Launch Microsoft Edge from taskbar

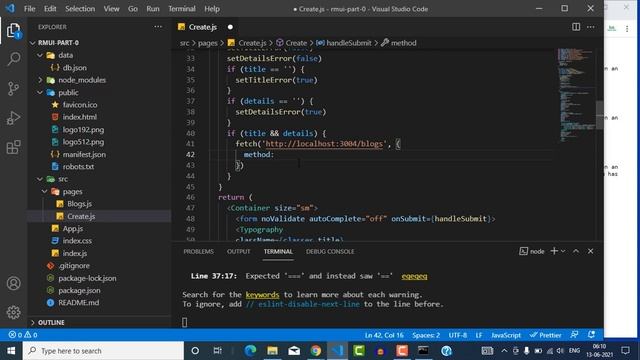(250, 351)
